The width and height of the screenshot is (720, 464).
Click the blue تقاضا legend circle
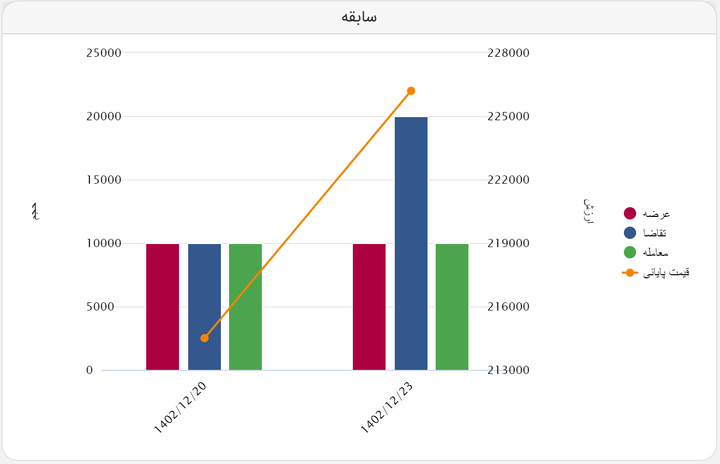tap(630, 233)
